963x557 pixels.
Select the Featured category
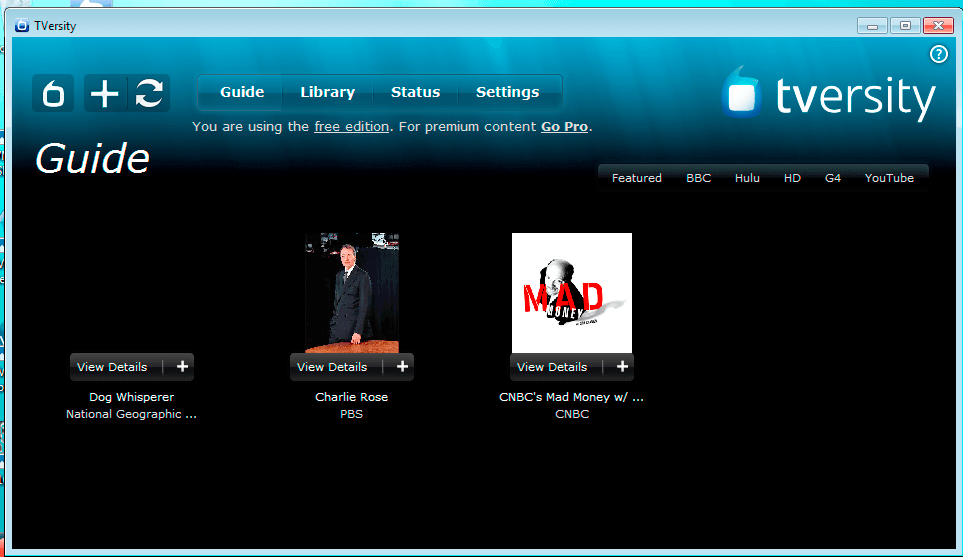pos(636,178)
